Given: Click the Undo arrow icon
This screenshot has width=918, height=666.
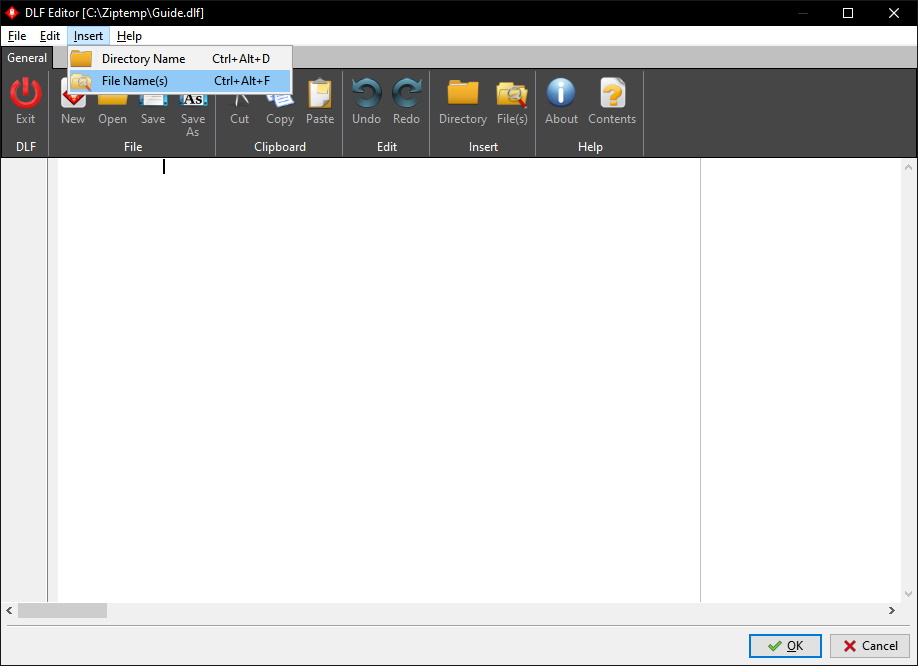Looking at the screenshot, I should tap(366, 93).
